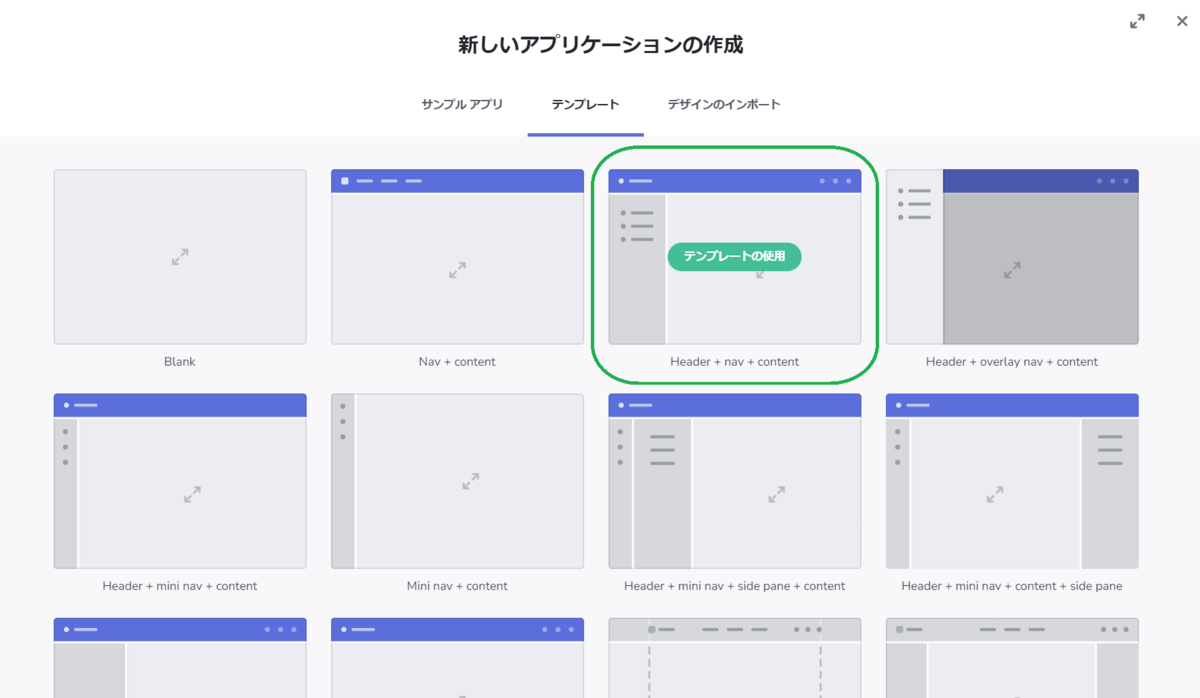Click the preview expand icon on Mini nav + content

click(470, 481)
